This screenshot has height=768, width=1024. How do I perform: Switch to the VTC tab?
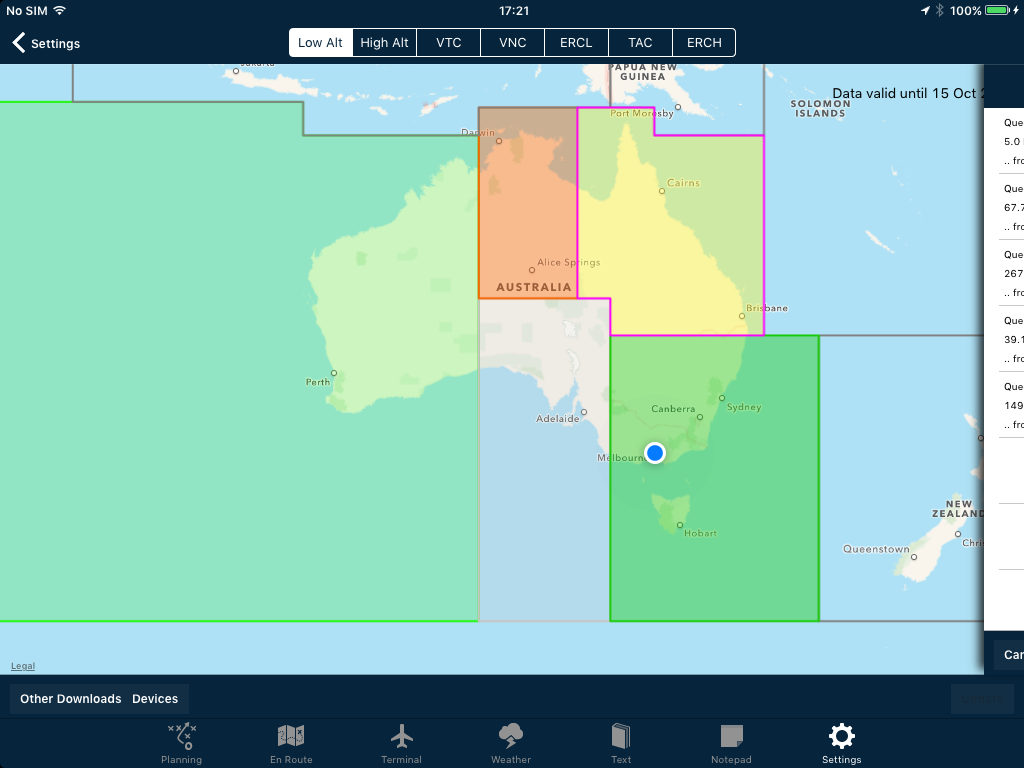[x=449, y=42]
